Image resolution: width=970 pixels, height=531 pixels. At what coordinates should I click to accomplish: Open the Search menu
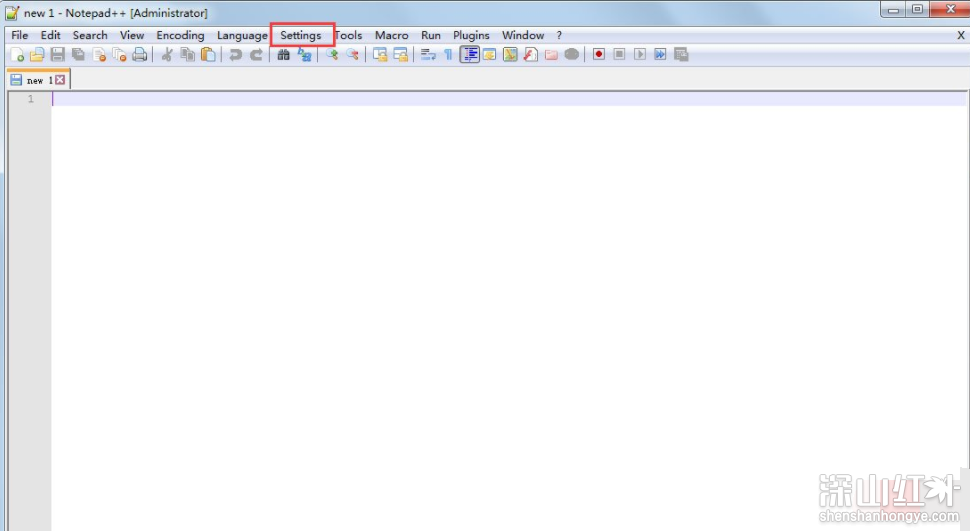point(90,35)
